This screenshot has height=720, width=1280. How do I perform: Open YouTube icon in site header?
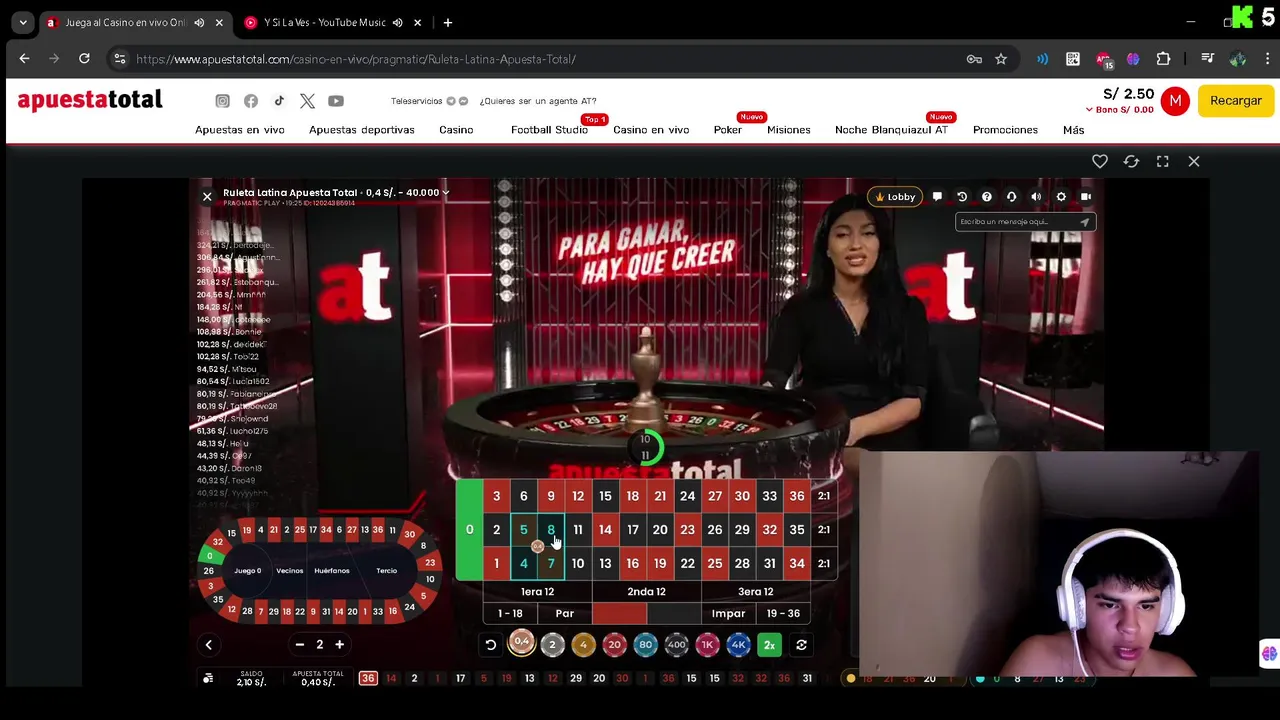[x=336, y=101]
